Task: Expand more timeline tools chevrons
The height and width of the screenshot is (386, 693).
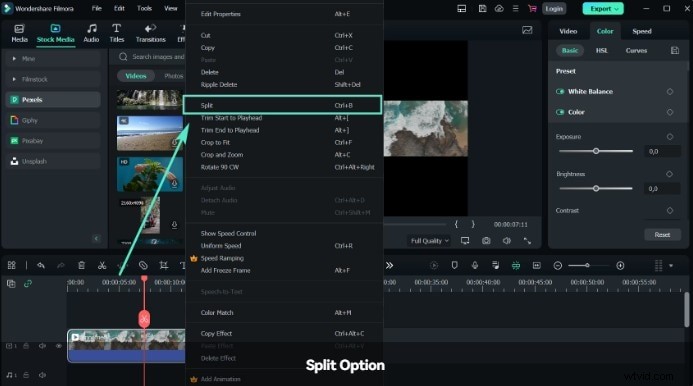Action: tap(389, 265)
